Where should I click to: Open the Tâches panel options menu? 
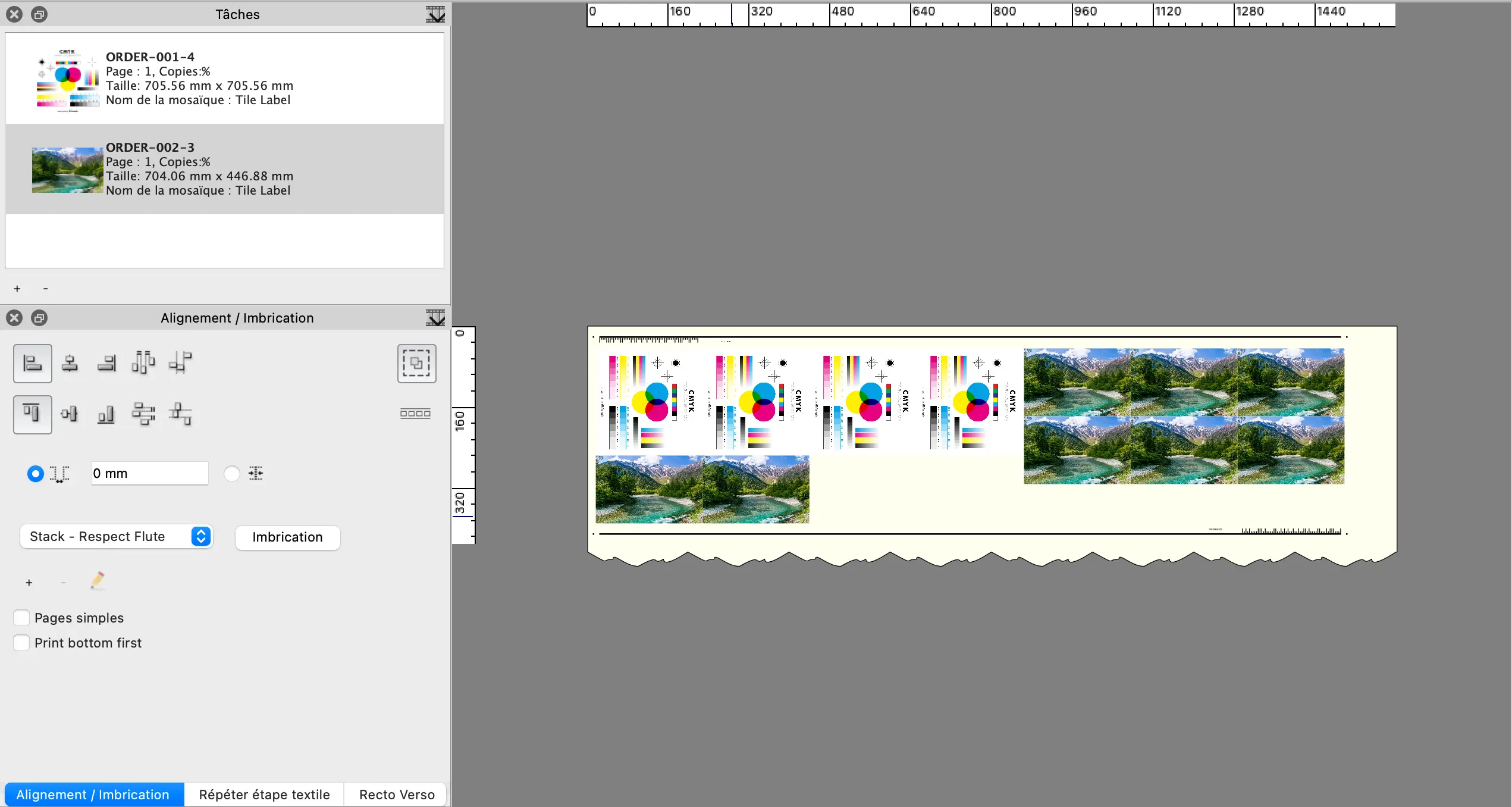pyautogui.click(x=435, y=14)
